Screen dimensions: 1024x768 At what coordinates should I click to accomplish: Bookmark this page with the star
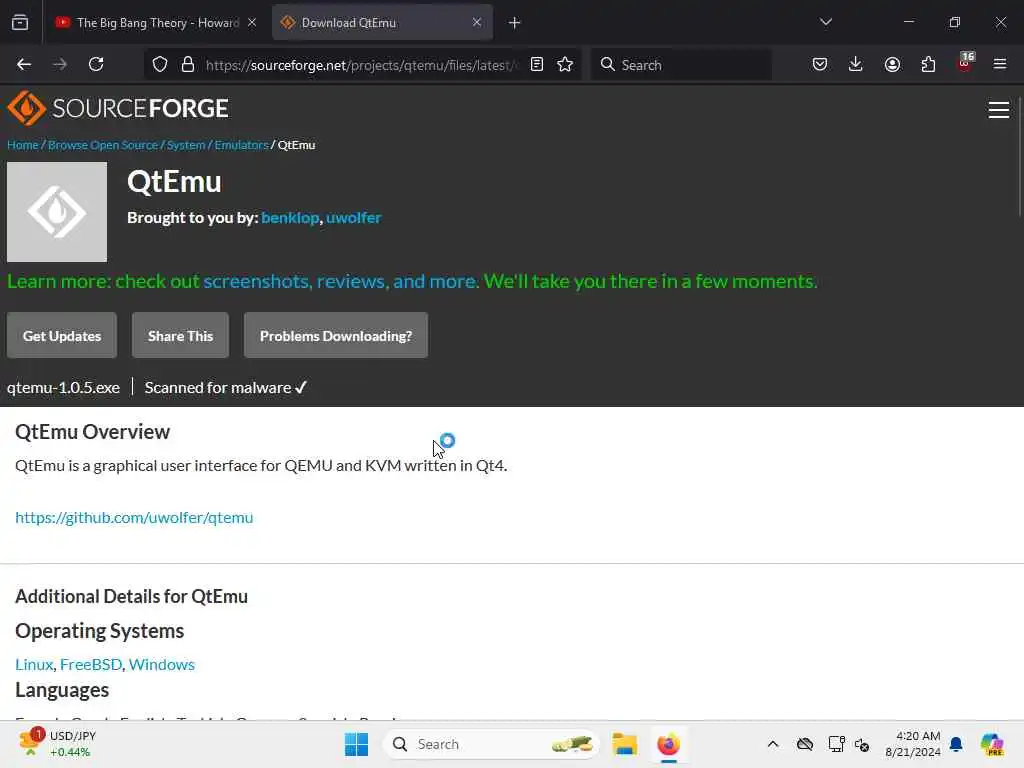[x=565, y=64]
